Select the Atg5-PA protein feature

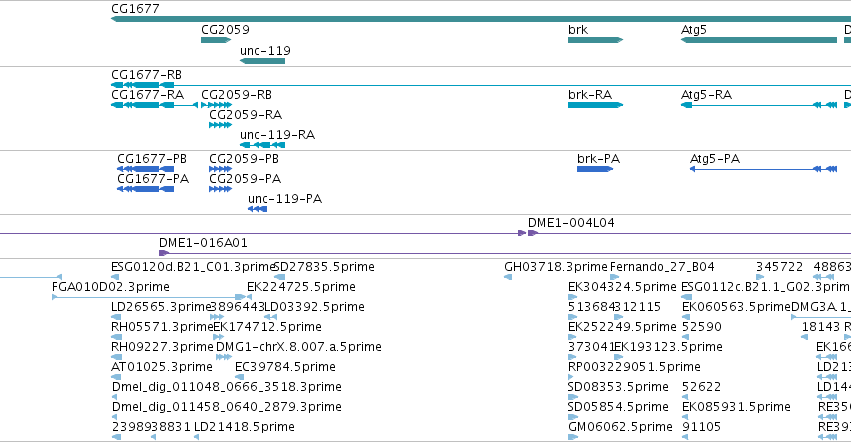pos(763,169)
